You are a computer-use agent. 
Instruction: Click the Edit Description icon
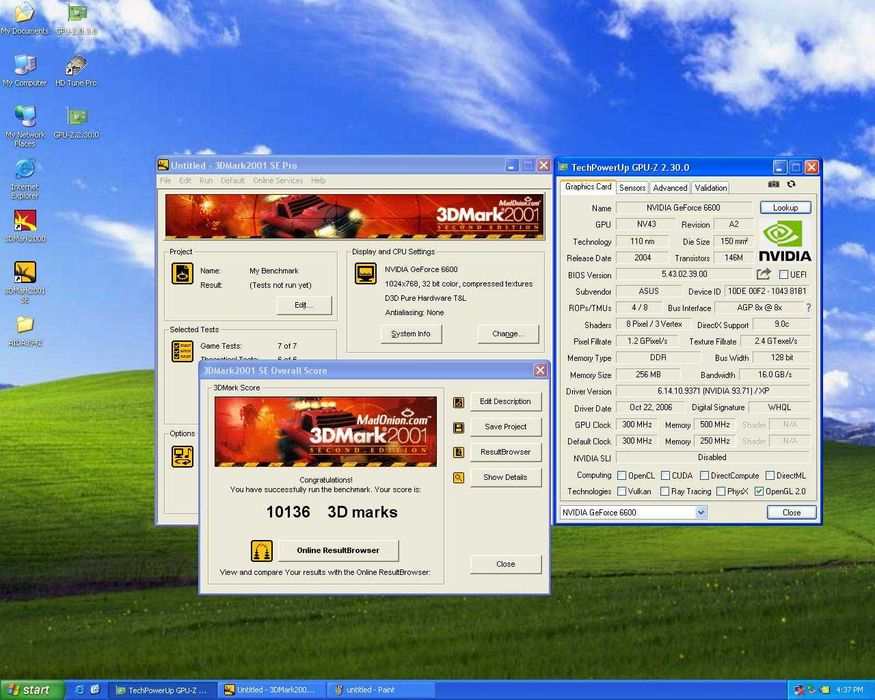459,402
